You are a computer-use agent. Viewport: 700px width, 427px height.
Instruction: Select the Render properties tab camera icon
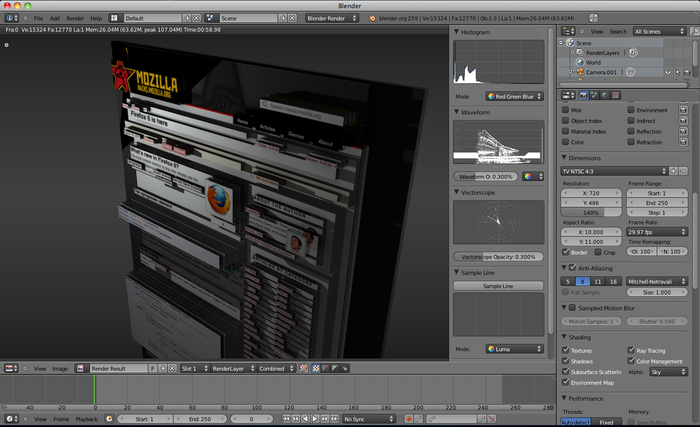point(583,95)
